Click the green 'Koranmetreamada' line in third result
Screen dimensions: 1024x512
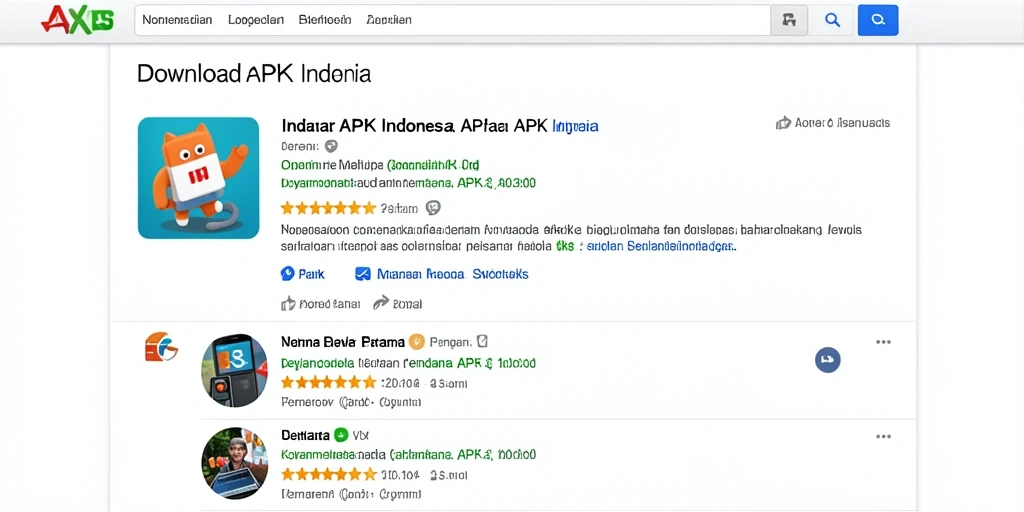coord(408,454)
